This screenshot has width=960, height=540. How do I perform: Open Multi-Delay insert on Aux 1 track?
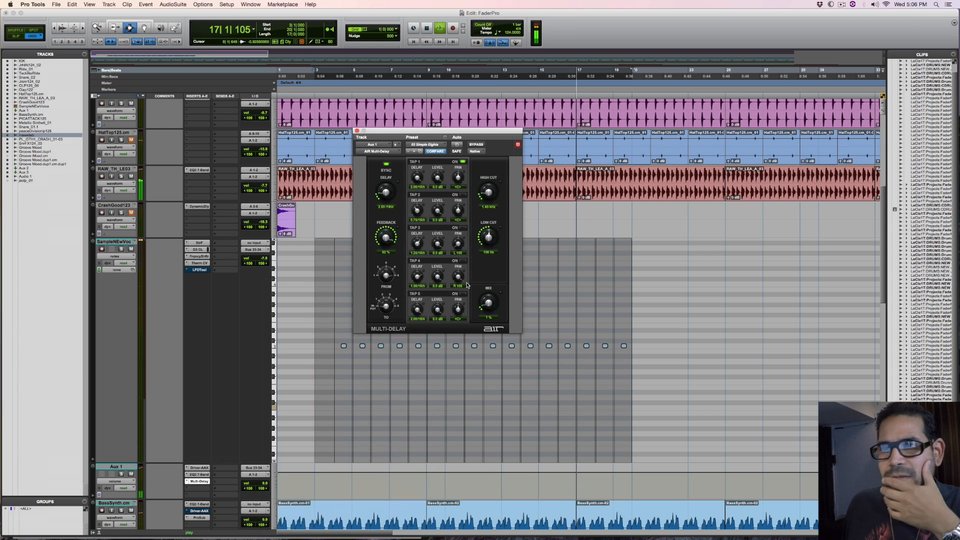tap(197, 481)
